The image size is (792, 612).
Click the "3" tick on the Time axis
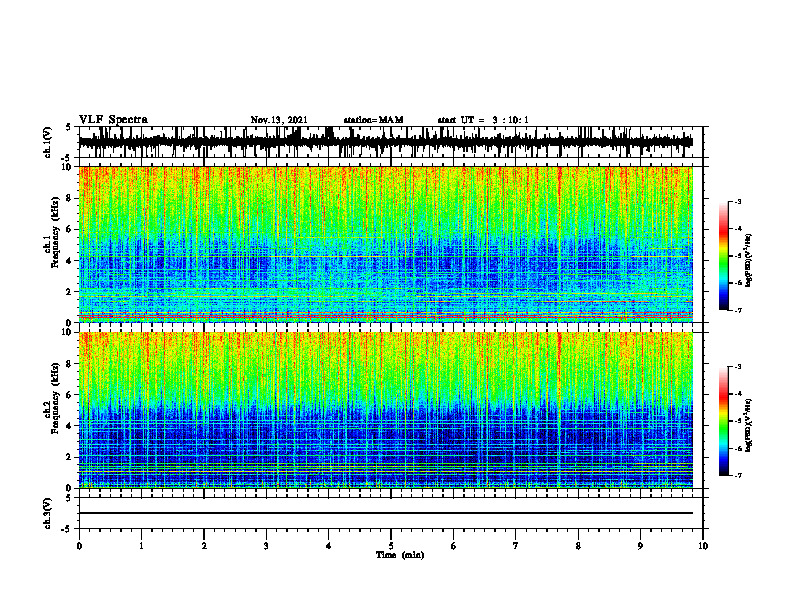[x=266, y=546]
